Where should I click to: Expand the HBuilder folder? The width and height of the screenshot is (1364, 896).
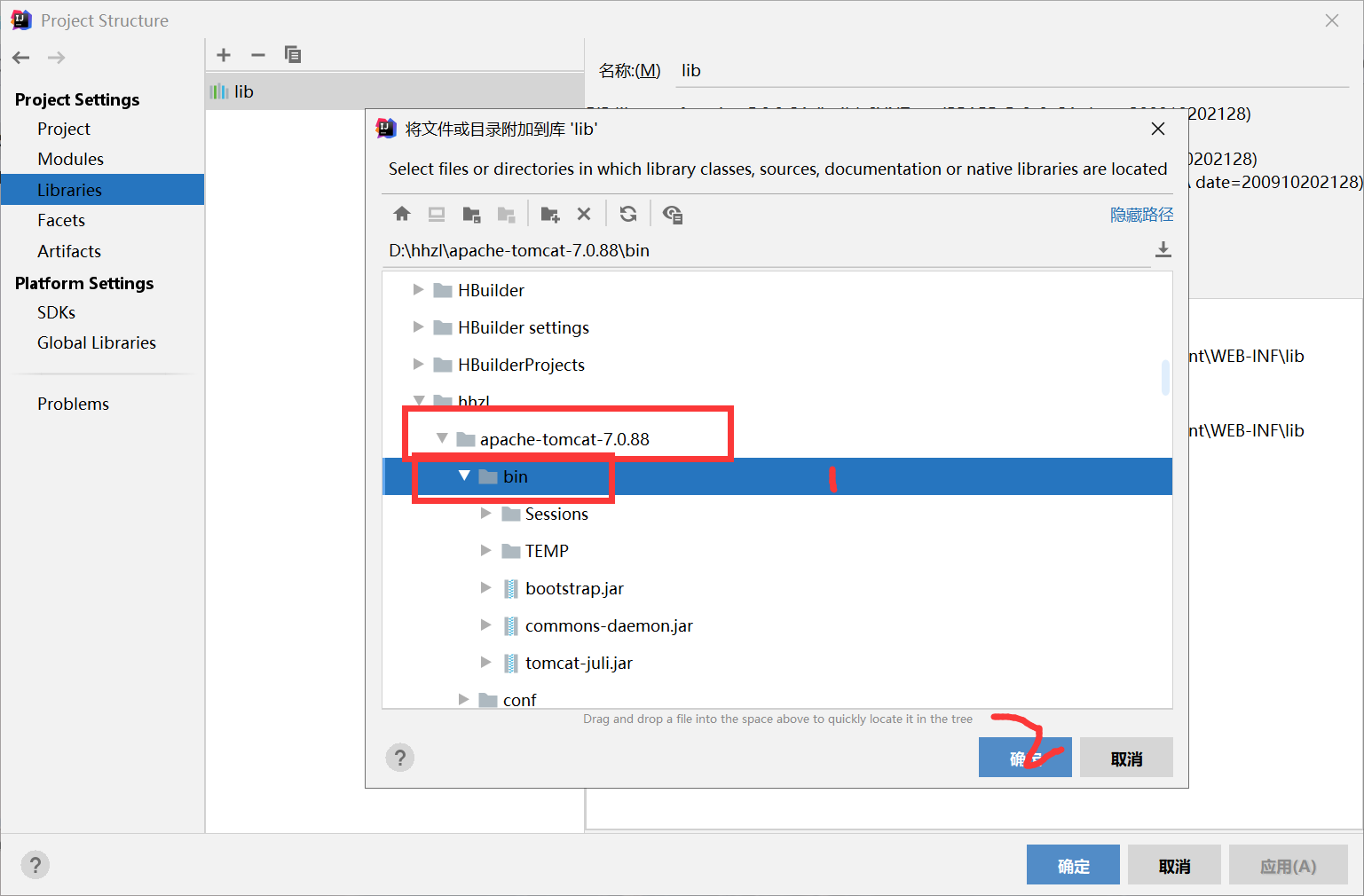(x=418, y=290)
